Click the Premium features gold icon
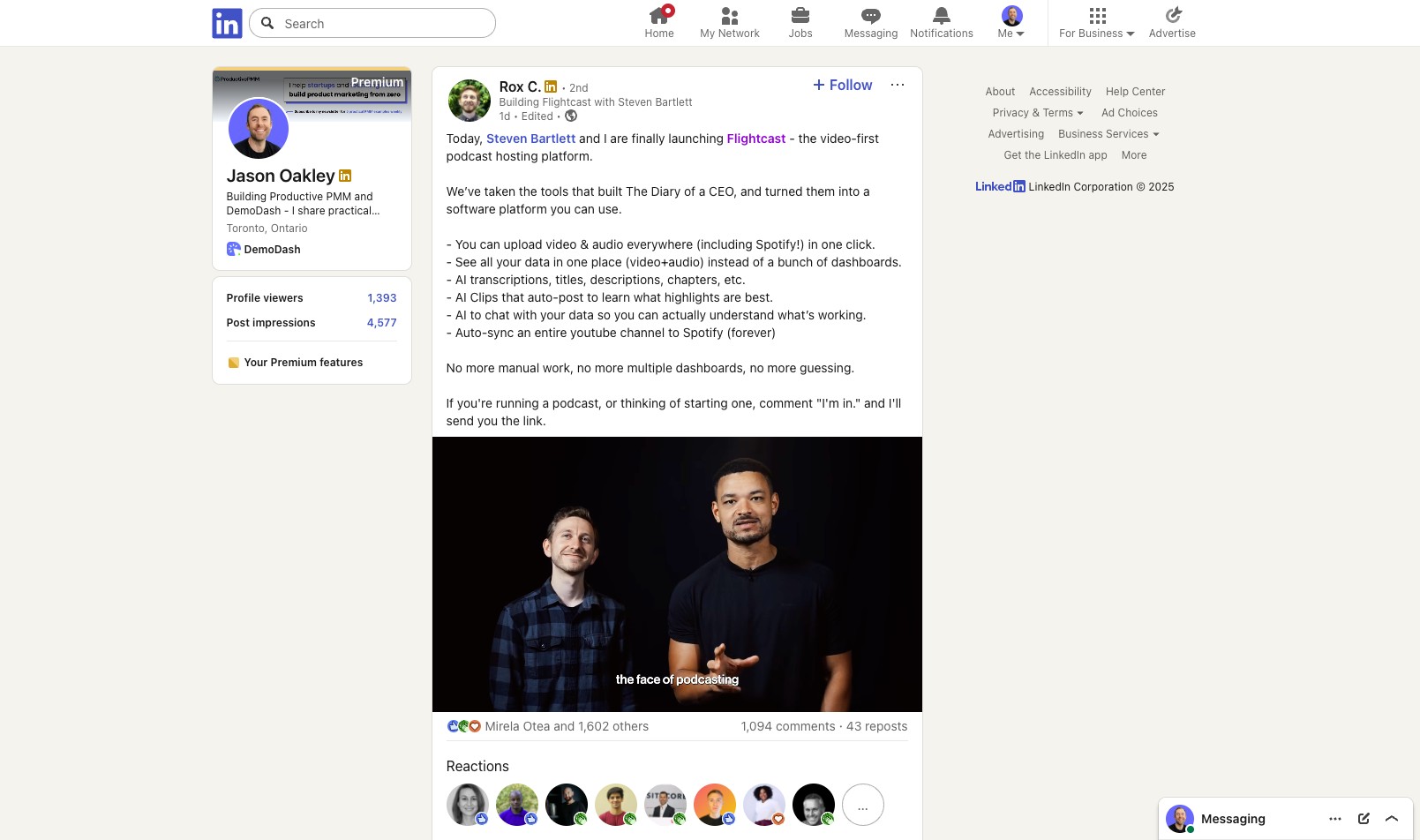The width and height of the screenshot is (1420, 840). [x=234, y=363]
